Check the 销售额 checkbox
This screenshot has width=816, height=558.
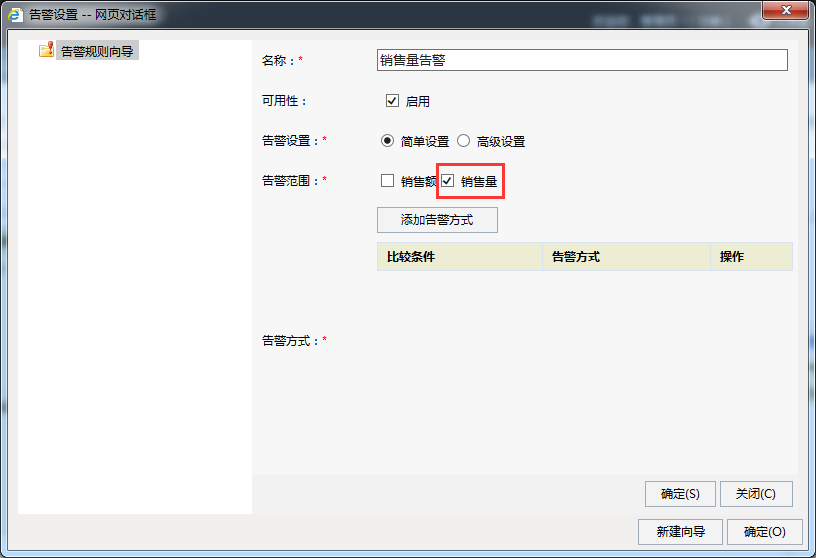(x=387, y=181)
